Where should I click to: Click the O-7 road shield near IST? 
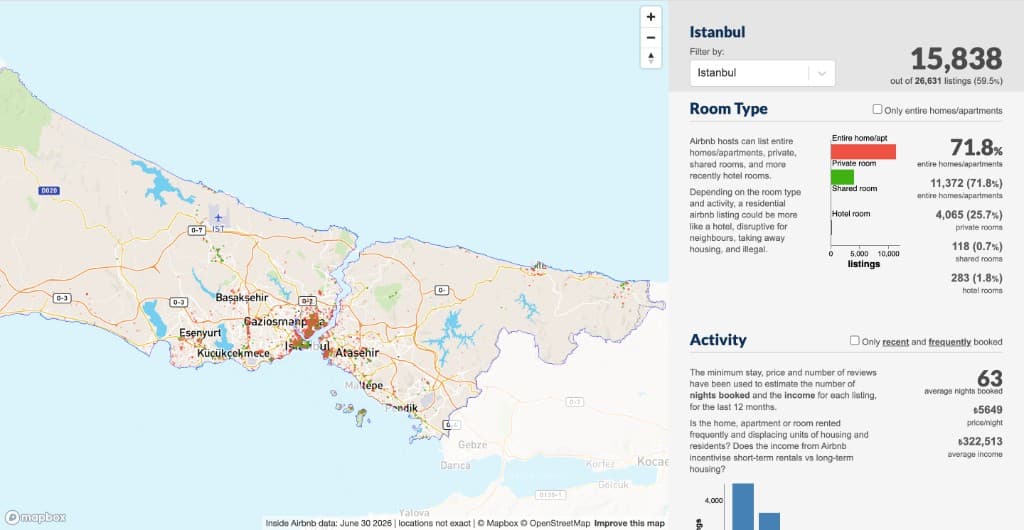(x=197, y=230)
